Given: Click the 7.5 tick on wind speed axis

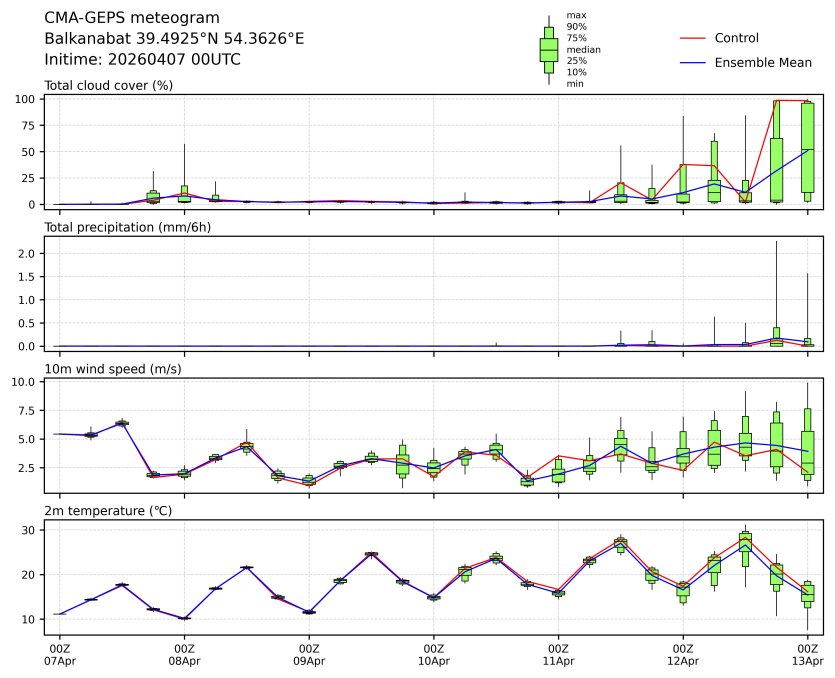Looking at the screenshot, I should click(x=29, y=410).
